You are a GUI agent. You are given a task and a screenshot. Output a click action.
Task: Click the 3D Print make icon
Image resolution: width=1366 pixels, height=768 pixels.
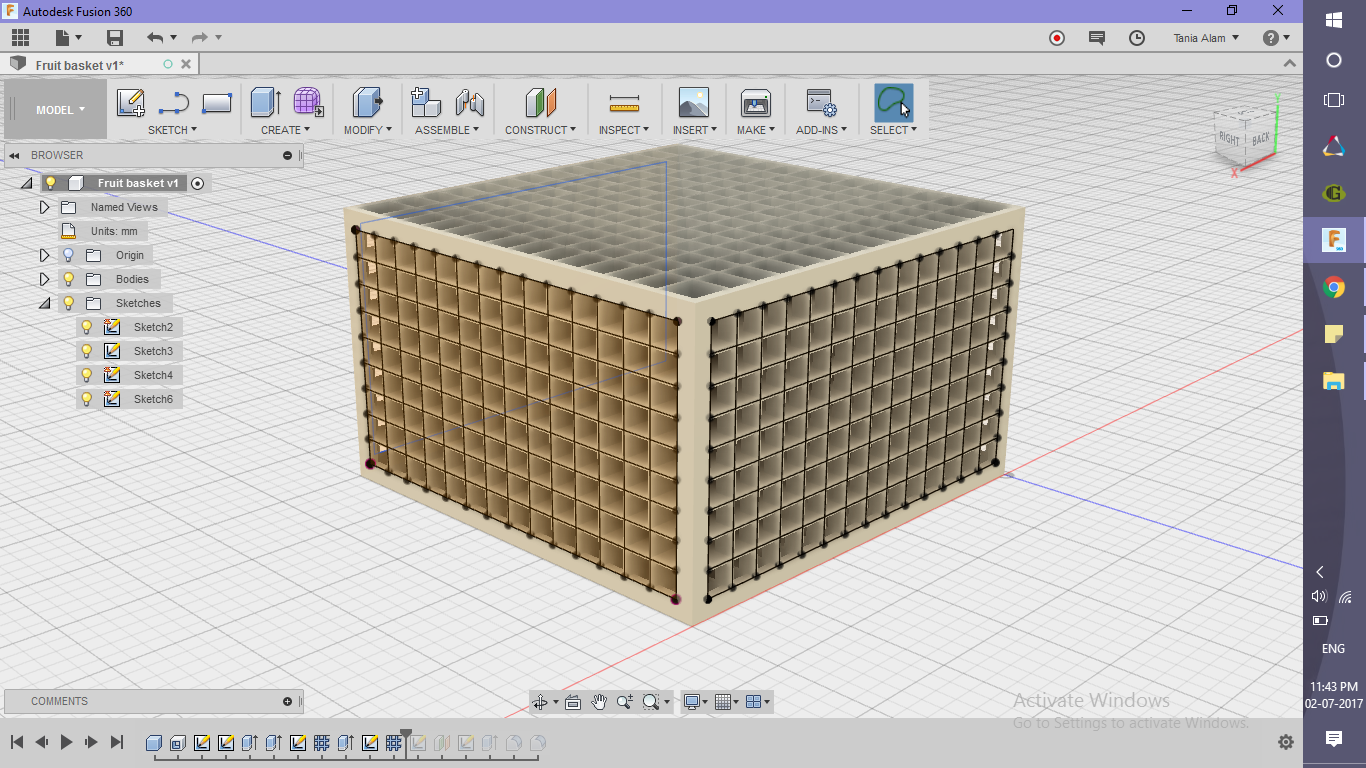pos(755,103)
